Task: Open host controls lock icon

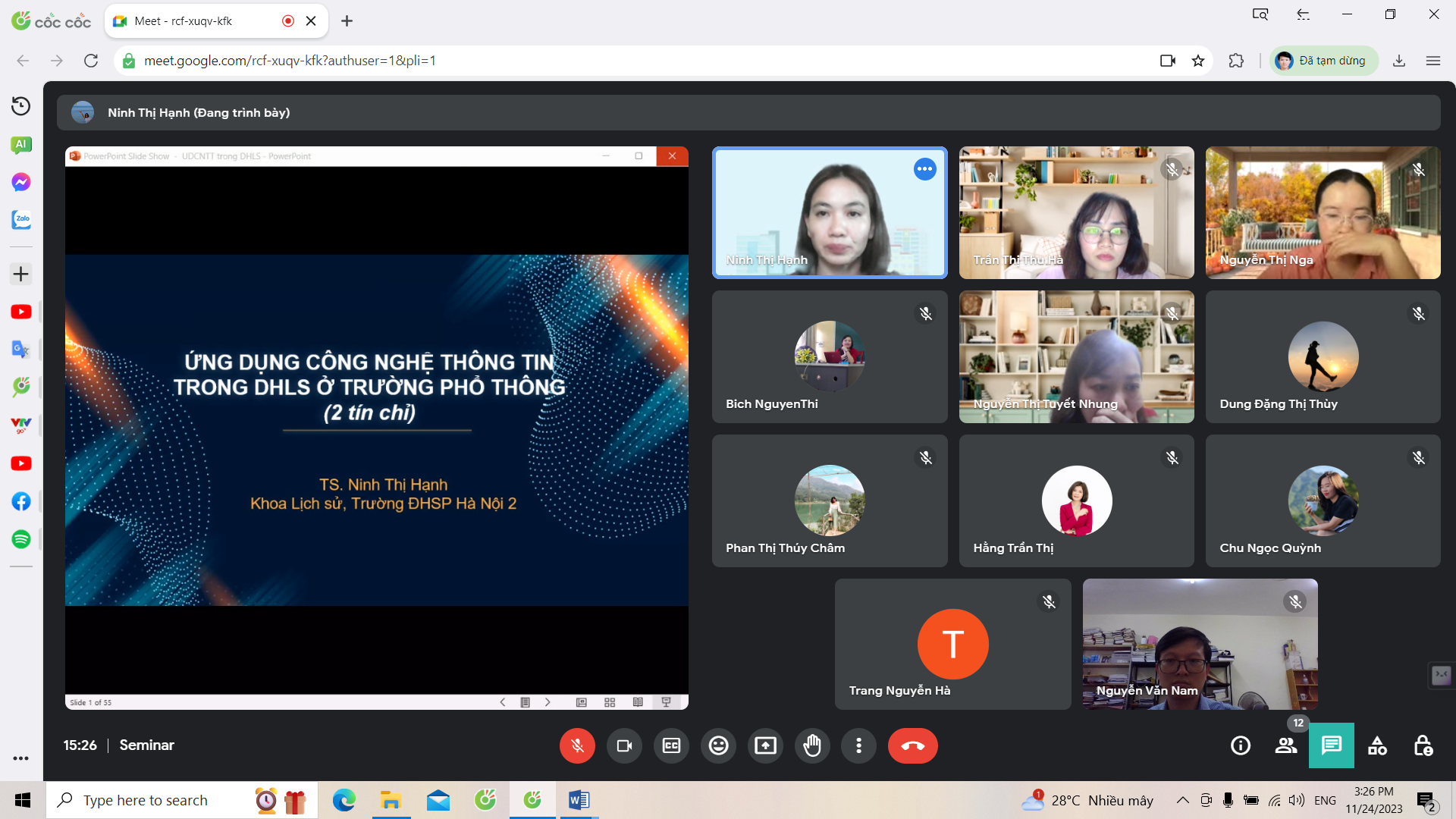Action: coord(1423,746)
